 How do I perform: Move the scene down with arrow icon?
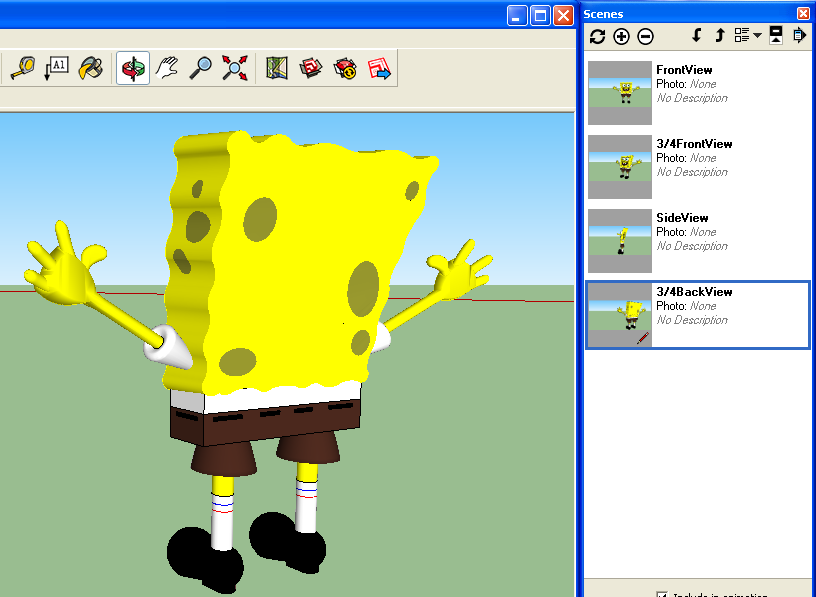696,35
